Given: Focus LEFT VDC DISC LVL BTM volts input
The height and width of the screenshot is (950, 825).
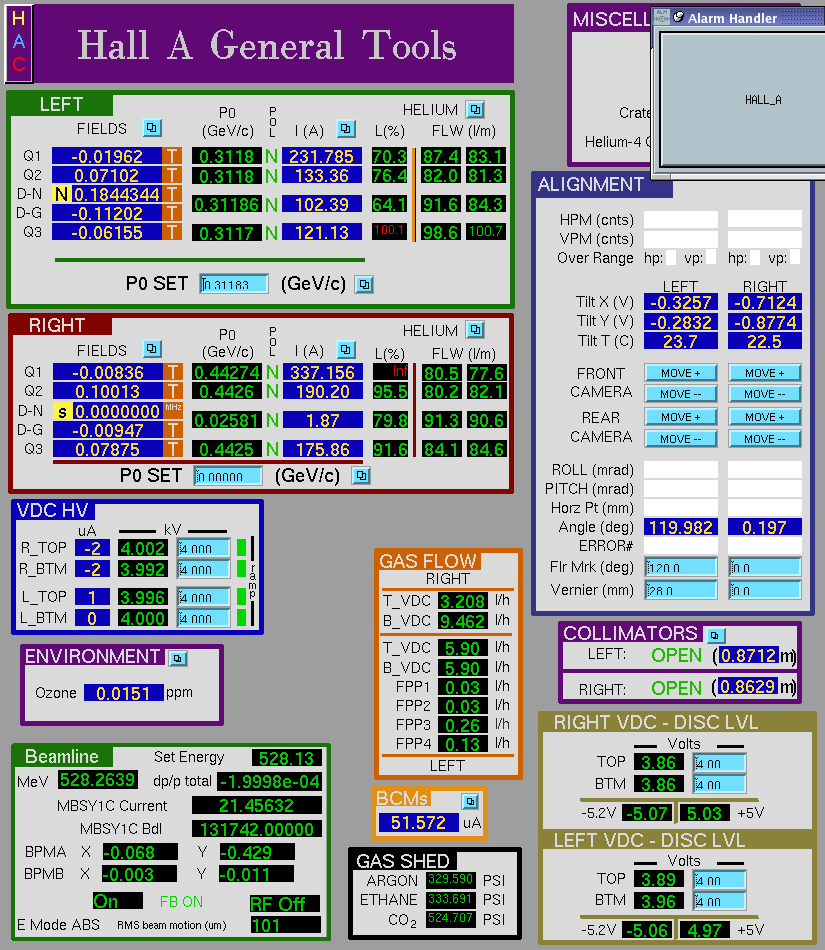Looking at the screenshot, I should tap(720, 901).
